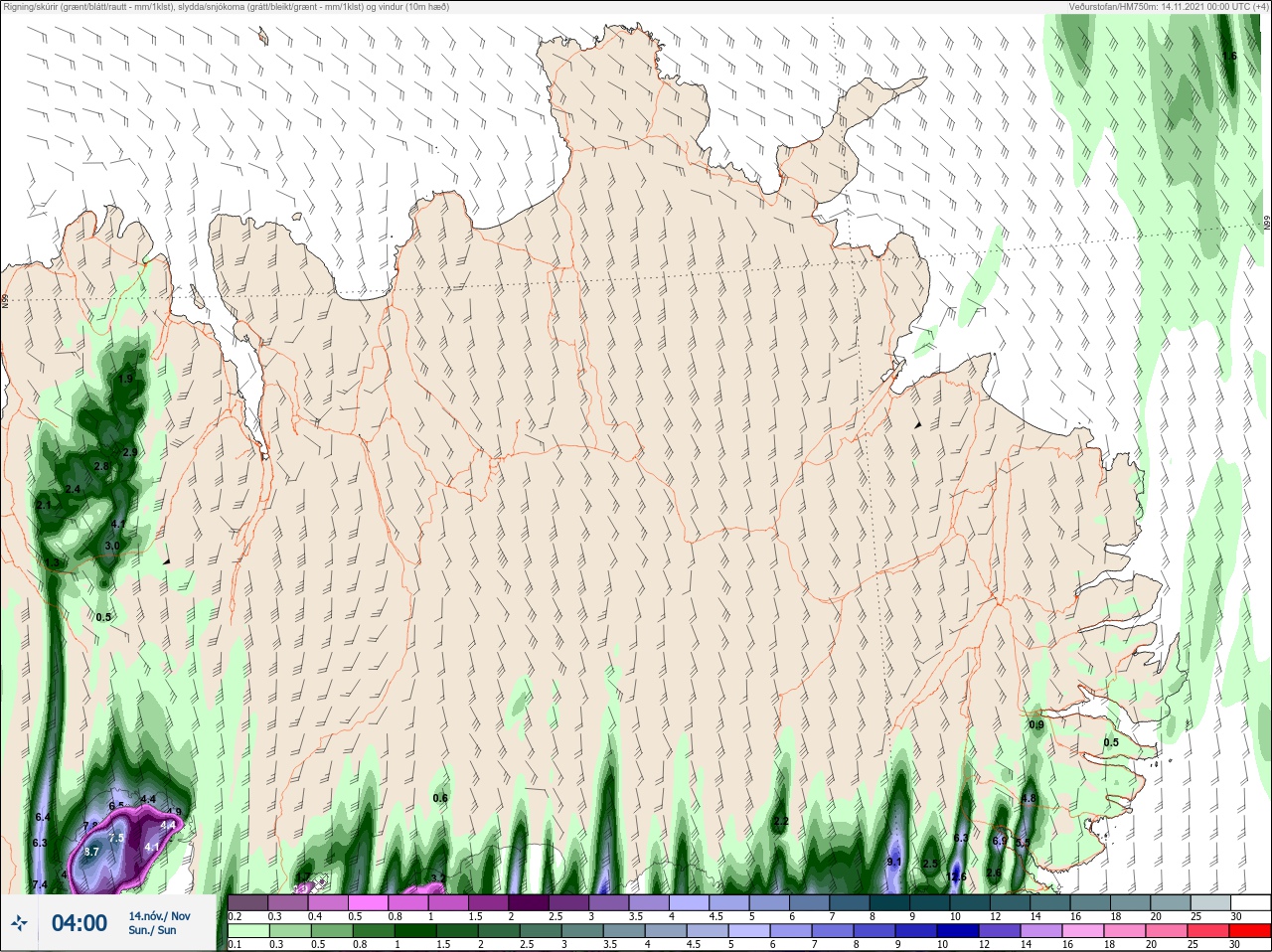Select the bright pink swatch in upper legend

point(369,903)
